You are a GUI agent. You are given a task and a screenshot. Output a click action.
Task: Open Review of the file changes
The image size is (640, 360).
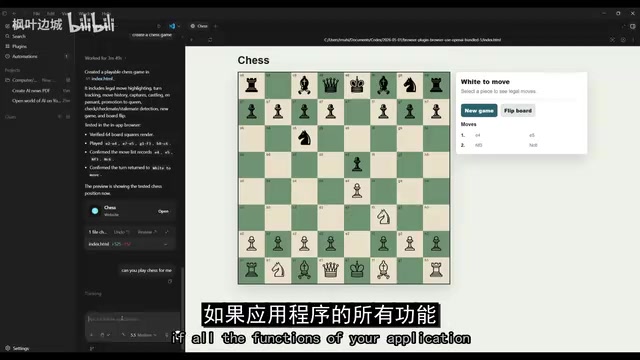click(x=147, y=232)
